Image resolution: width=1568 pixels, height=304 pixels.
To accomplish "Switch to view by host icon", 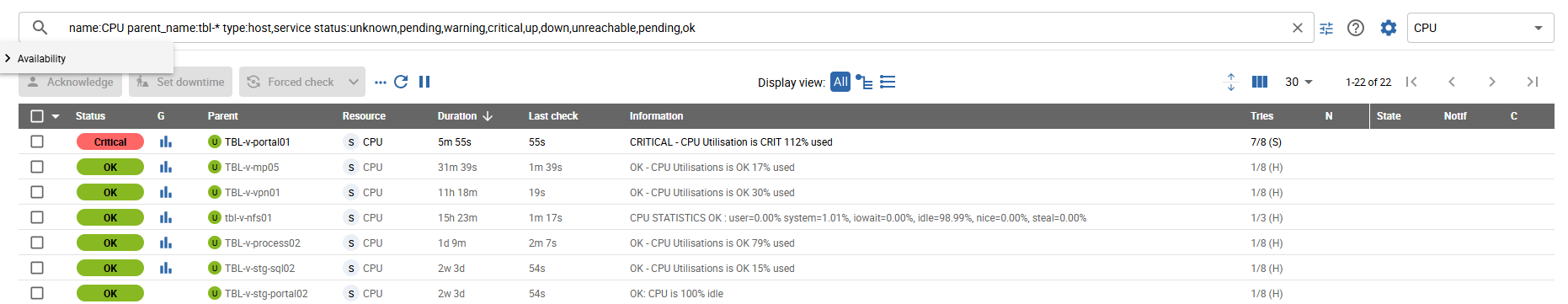I will tap(864, 82).
